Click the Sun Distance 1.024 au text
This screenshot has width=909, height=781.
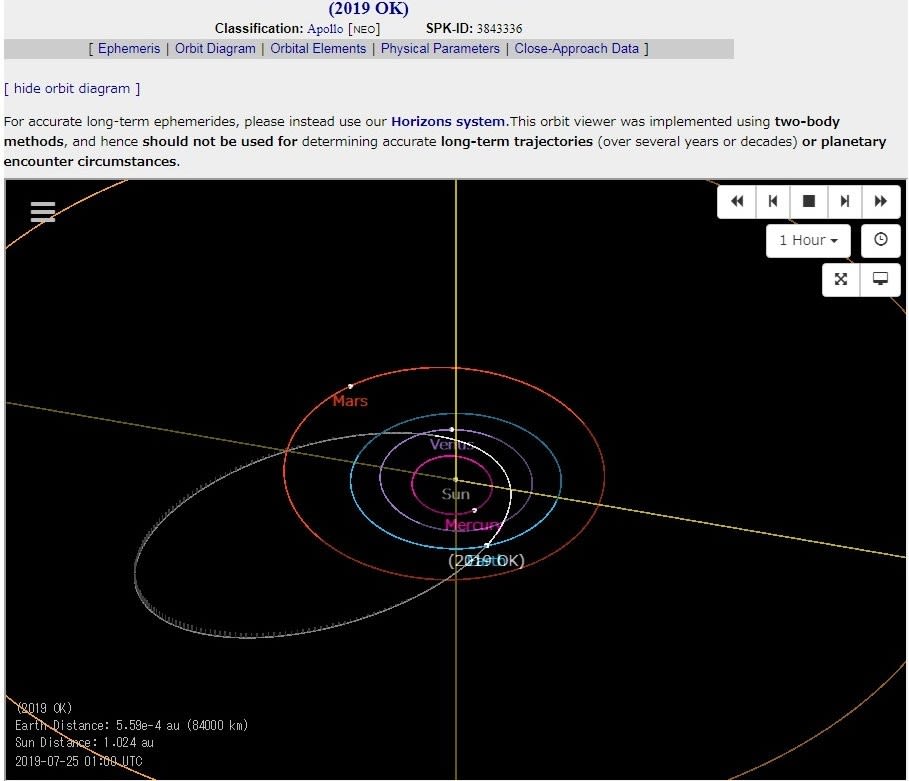tap(85, 743)
